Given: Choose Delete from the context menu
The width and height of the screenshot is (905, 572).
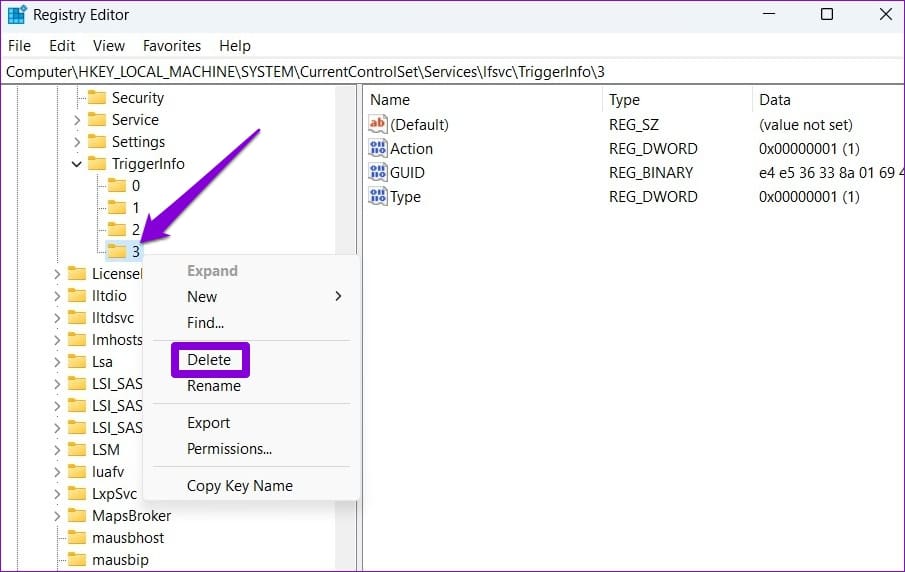Looking at the screenshot, I should [x=210, y=360].
